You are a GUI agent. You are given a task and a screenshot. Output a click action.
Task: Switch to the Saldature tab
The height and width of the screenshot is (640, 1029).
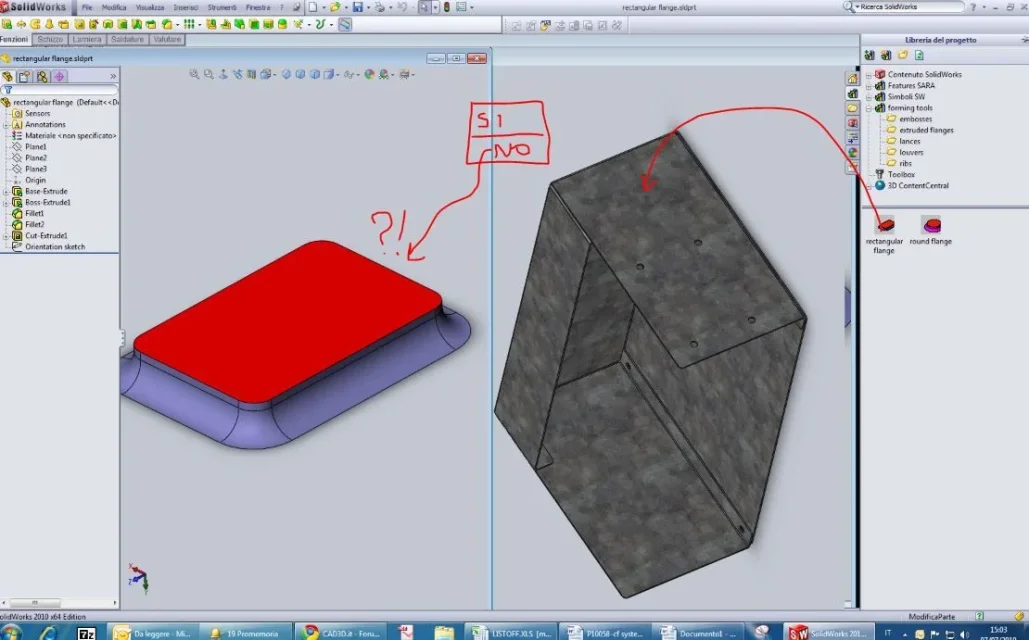[127, 39]
